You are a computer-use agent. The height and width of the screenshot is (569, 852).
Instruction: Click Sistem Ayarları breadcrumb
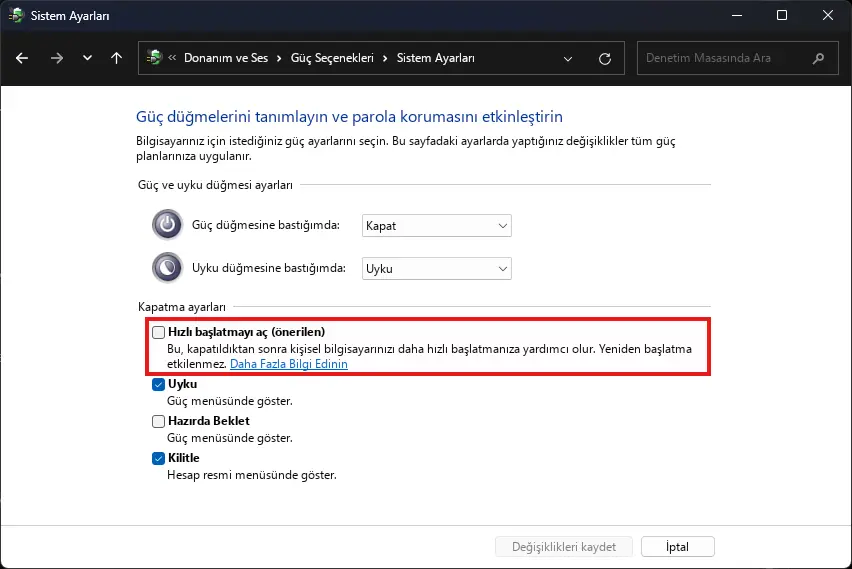[x=435, y=58]
